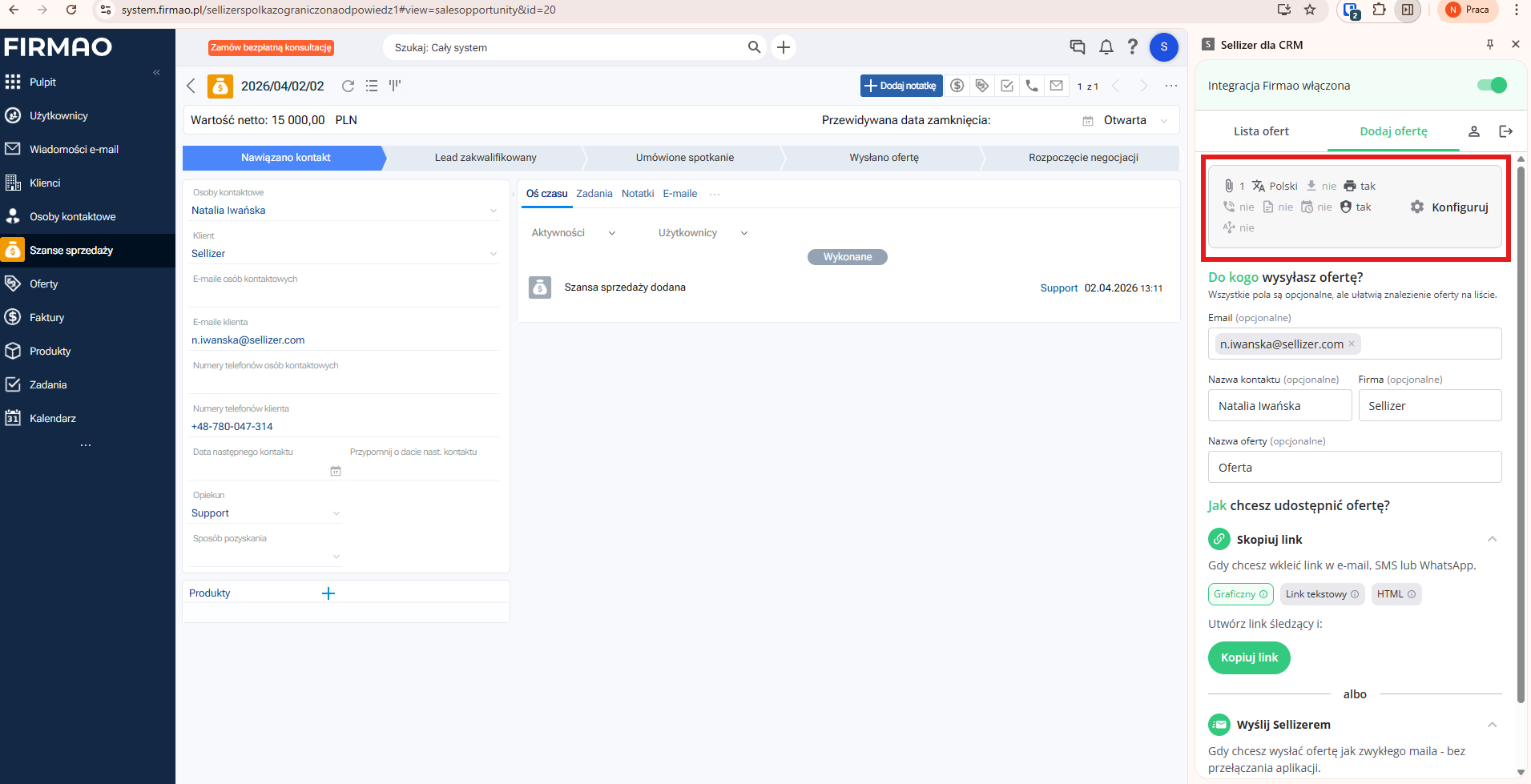Click the Nazwa oferty input field
Viewport: 1531px width, 784px height.
tap(1354, 468)
